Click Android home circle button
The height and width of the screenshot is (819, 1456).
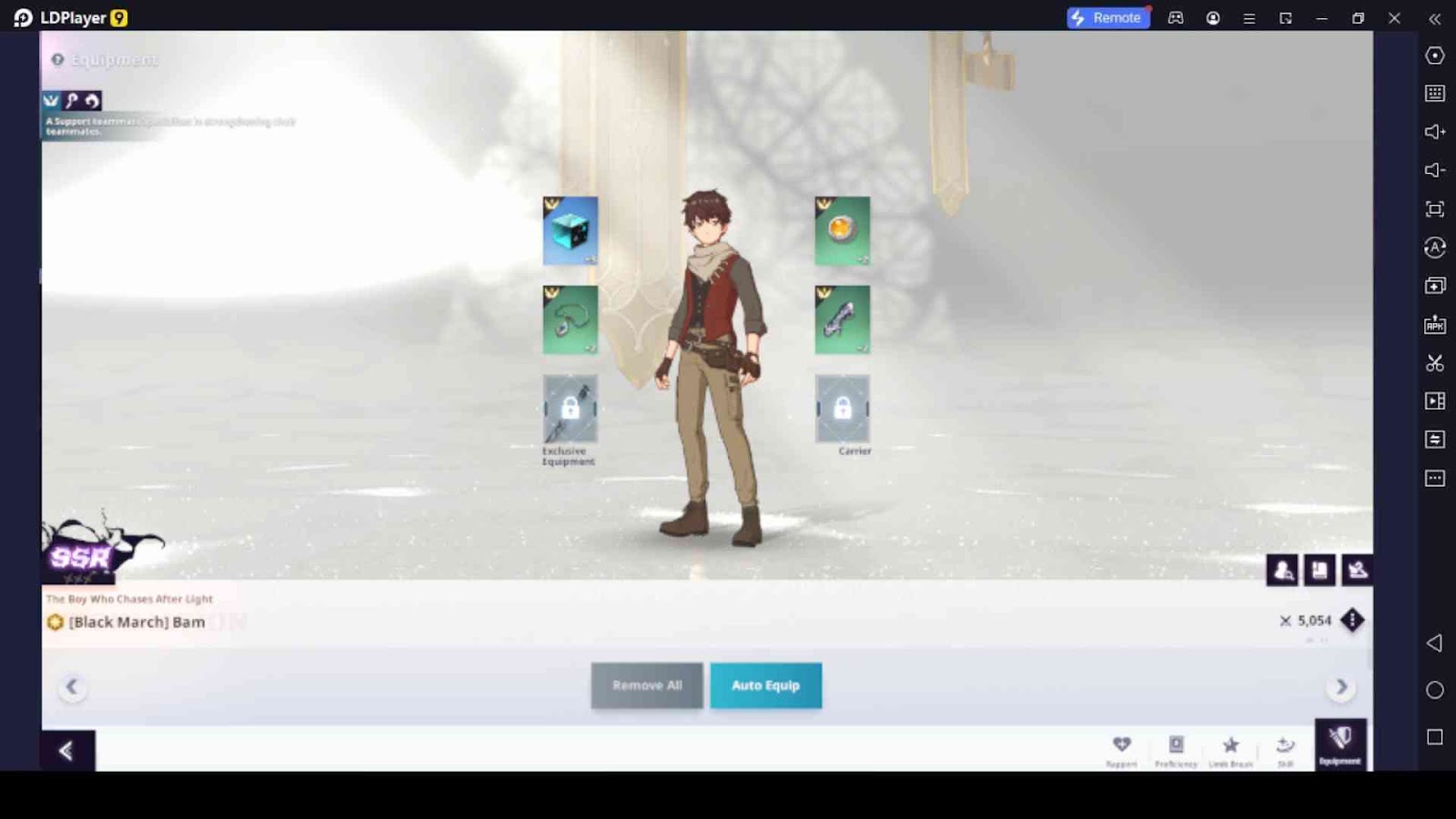pyautogui.click(x=1435, y=690)
